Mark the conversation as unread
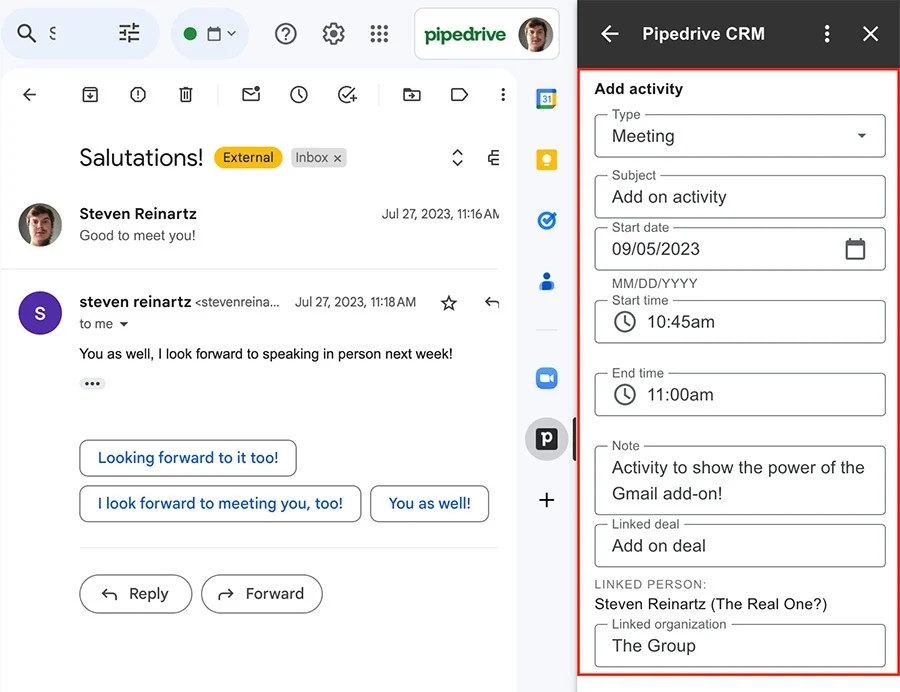Viewport: 900px width, 692px height. (x=250, y=94)
